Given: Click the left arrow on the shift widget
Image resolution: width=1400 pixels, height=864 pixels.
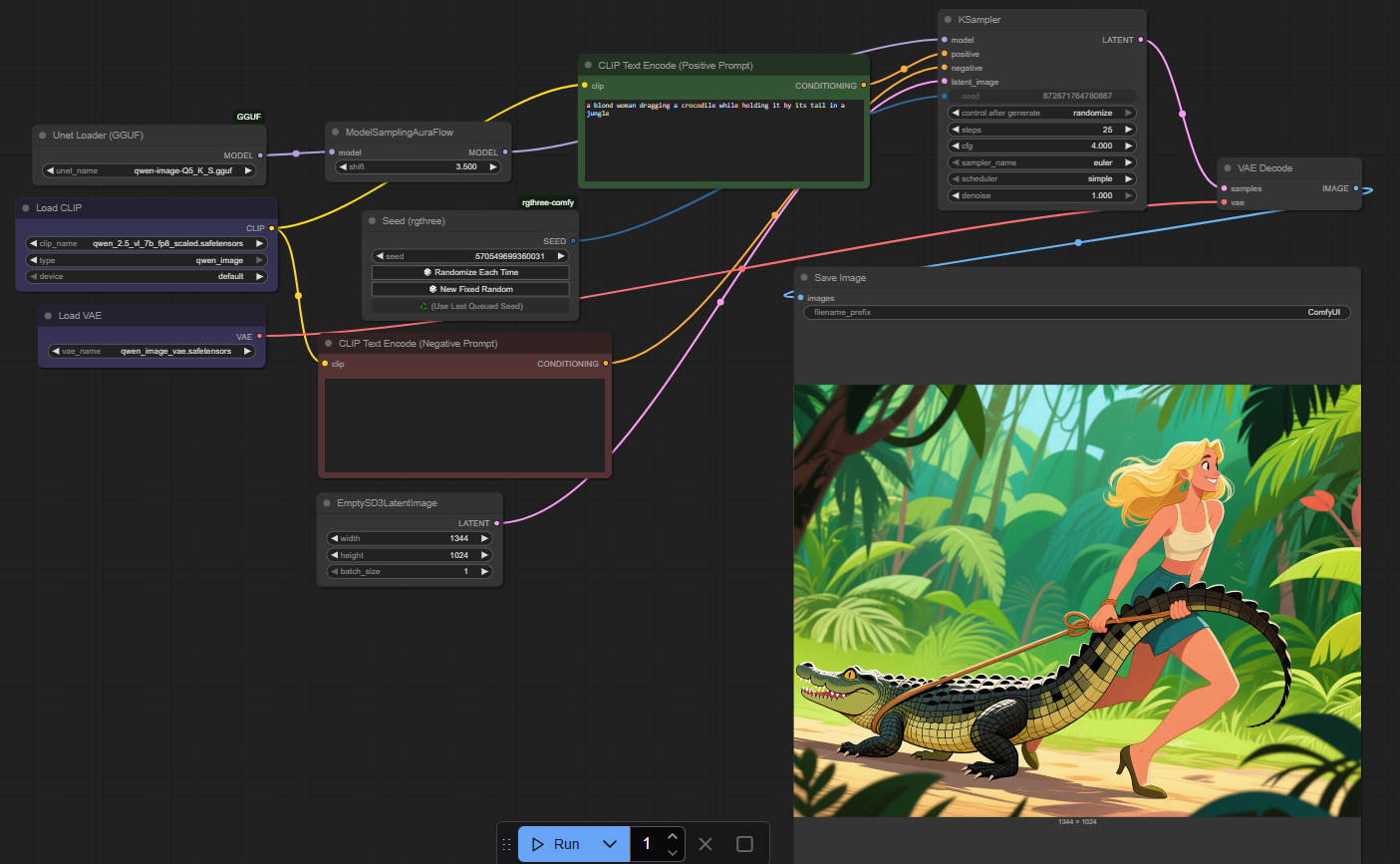Looking at the screenshot, I should point(343,166).
